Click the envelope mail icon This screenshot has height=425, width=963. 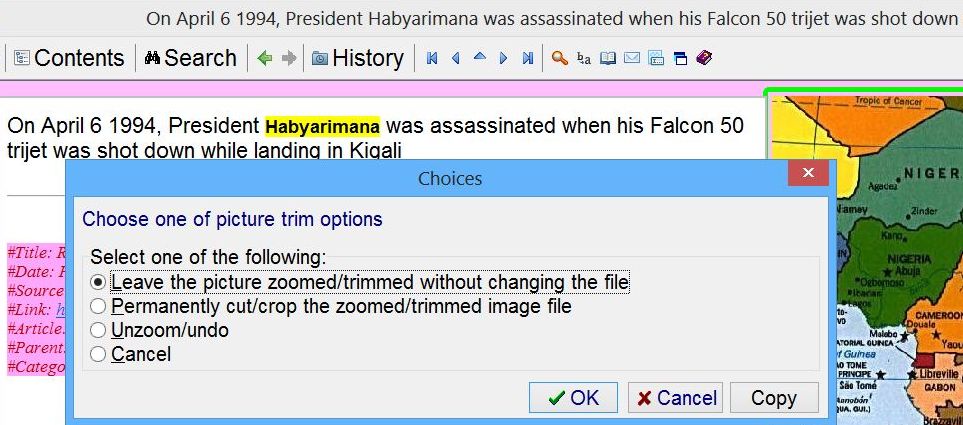coord(632,58)
